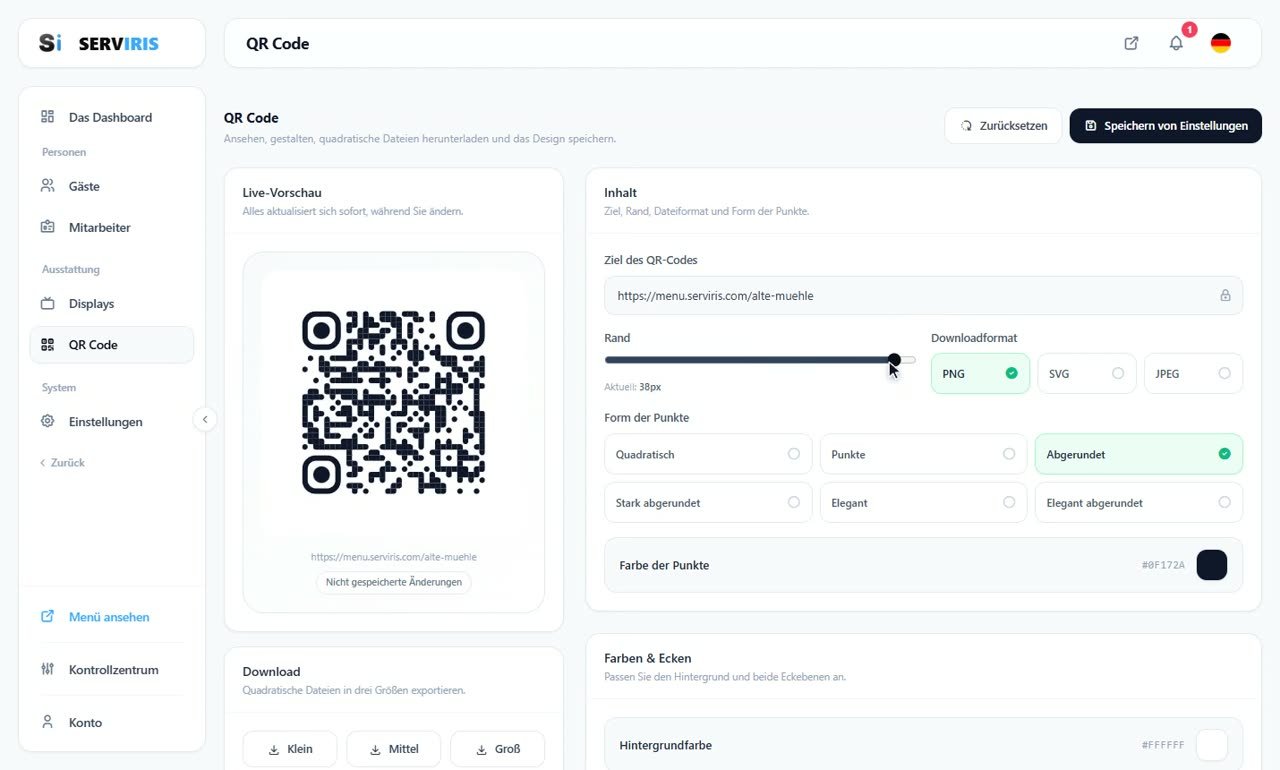This screenshot has width=1280, height=770.
Task: Click the Gäste people icon
Action: tap(47, 186)
